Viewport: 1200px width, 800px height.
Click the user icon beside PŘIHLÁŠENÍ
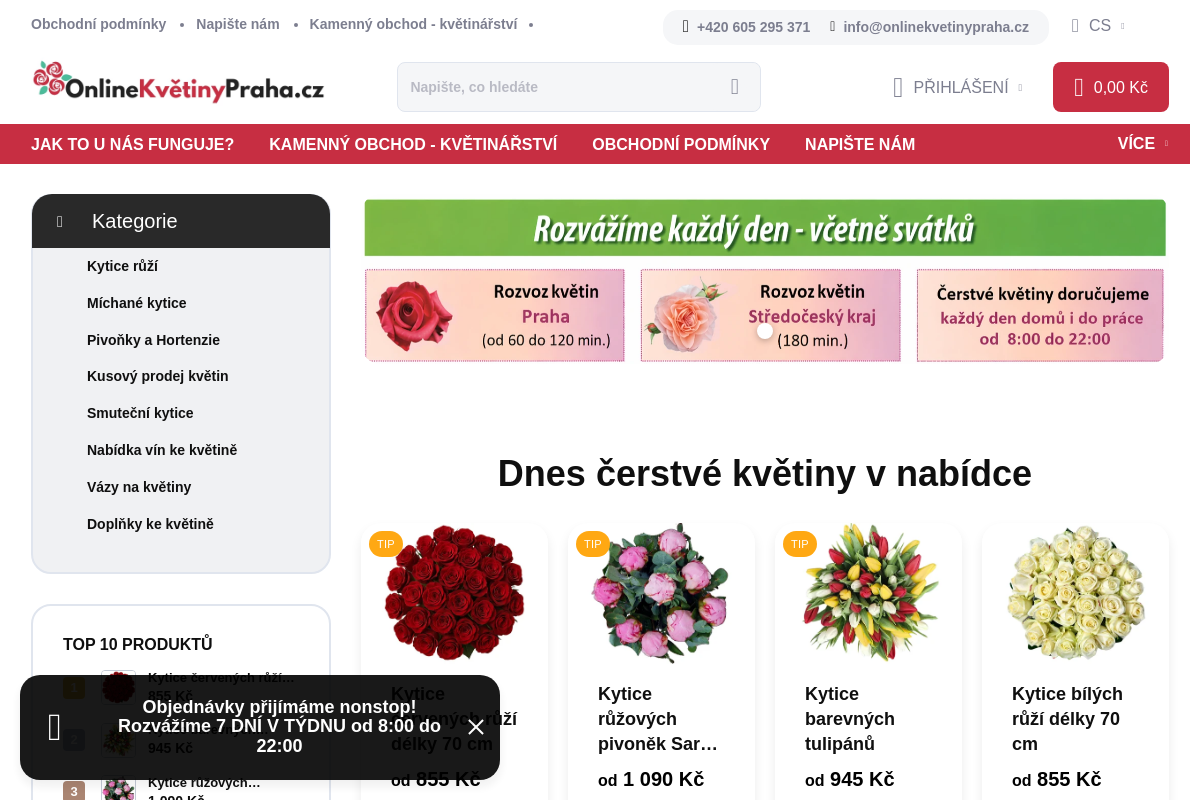tap(898, 88)
